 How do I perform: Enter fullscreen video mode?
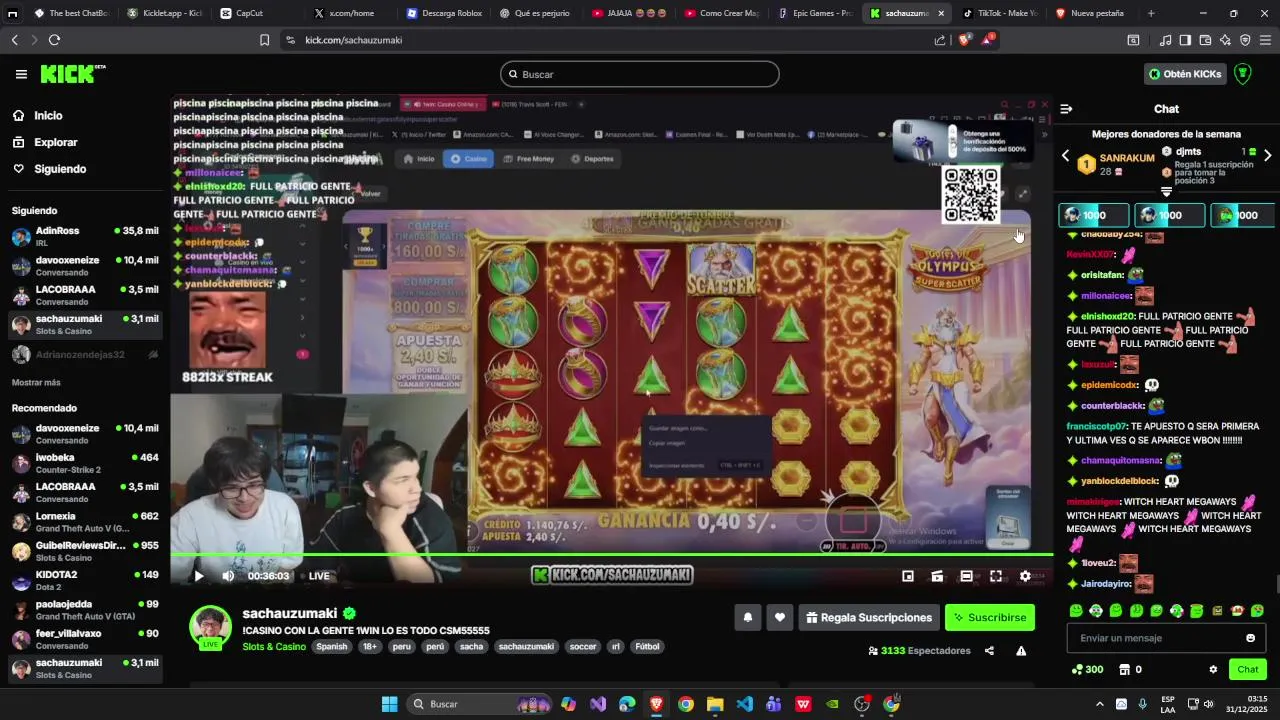tap(996, 576)
